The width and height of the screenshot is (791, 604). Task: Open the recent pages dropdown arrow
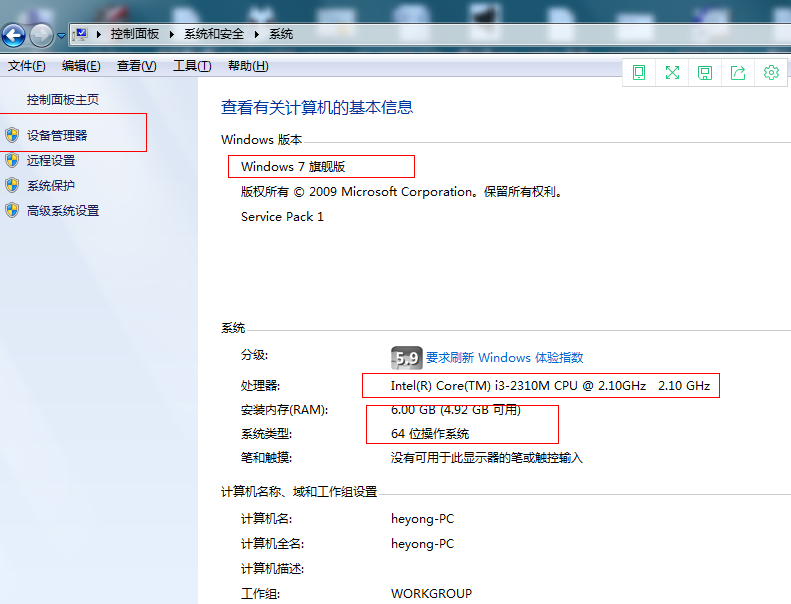point(61,36)
